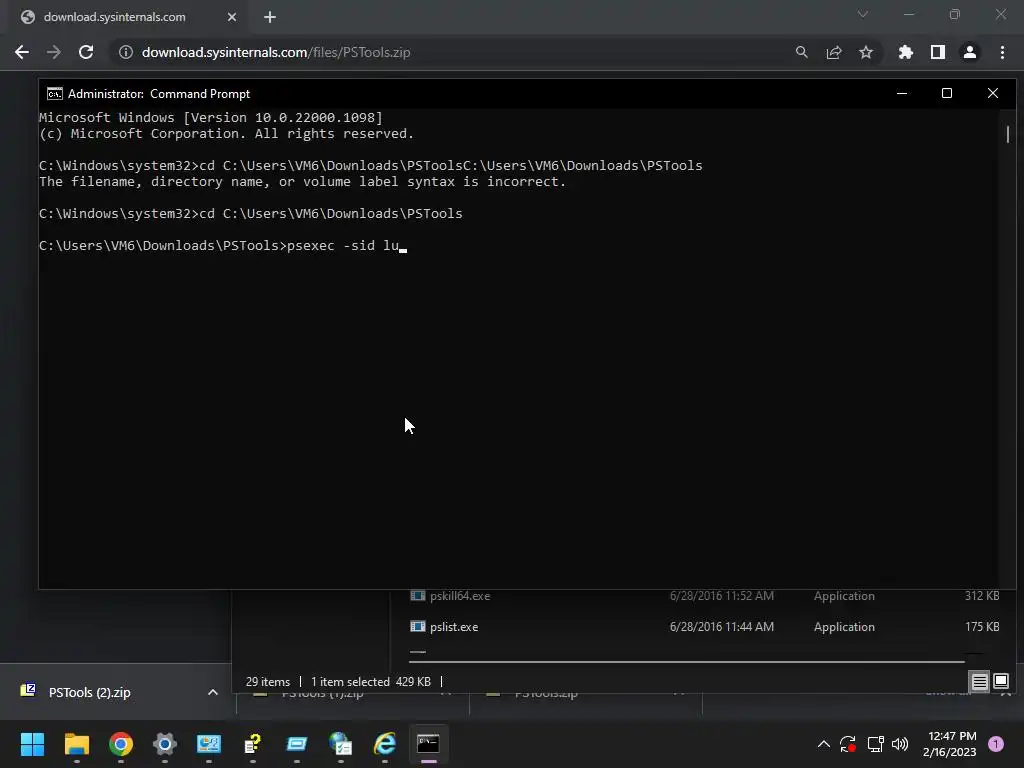Go back using Chrome's back arrow
1024x768 pixels.
click(x=22, y=52)
